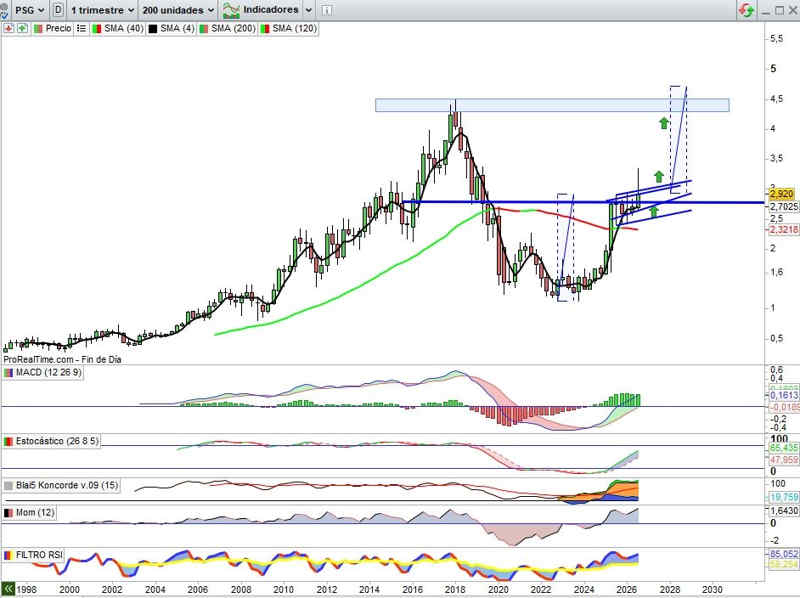
Task: Open Blai5 Koncorde v.09 (15) label
Action: coord(67,485)
